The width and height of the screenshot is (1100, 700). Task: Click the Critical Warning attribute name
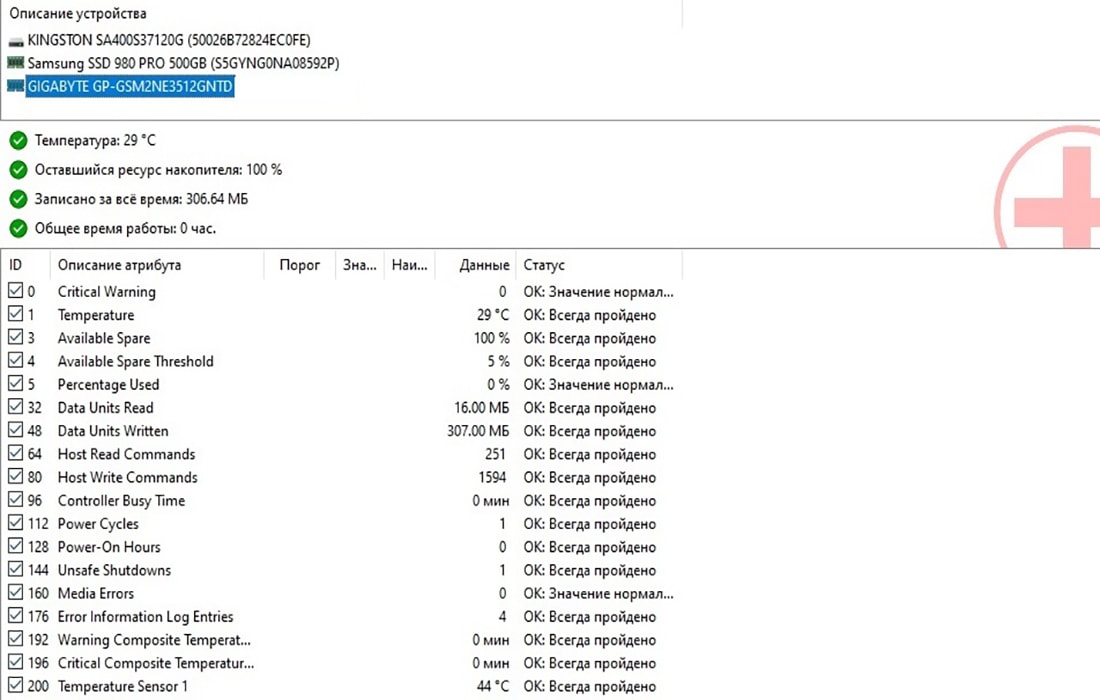(x=107, y=291)
